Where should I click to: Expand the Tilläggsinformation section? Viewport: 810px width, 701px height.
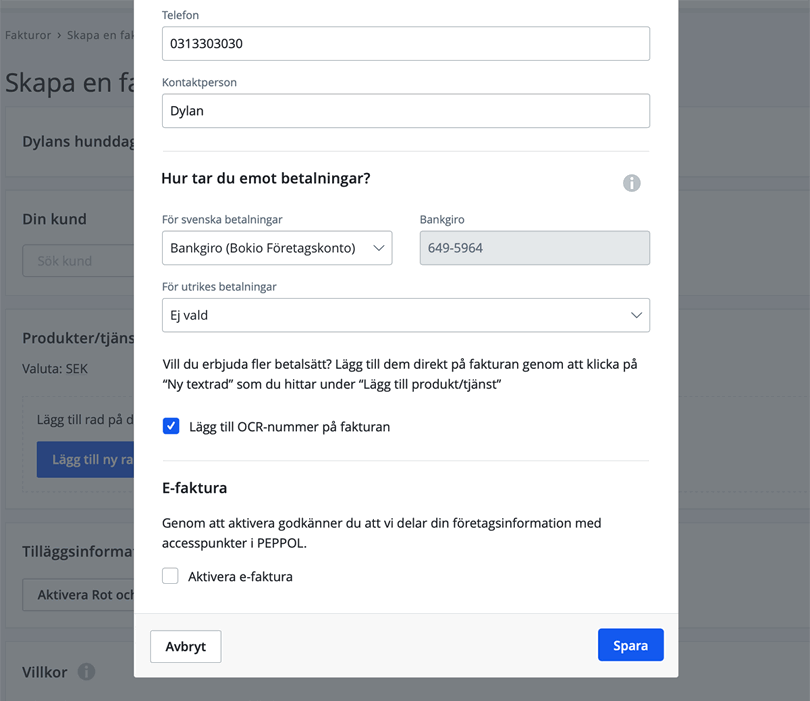[66, 551]
